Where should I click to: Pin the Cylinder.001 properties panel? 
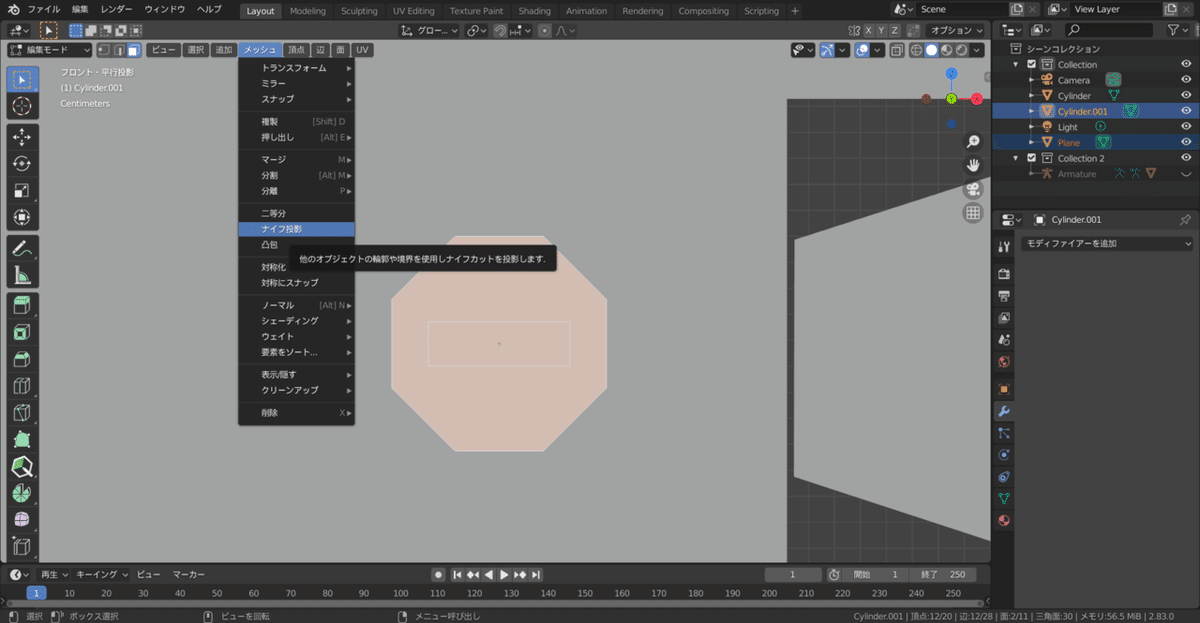coord(1185,220)
